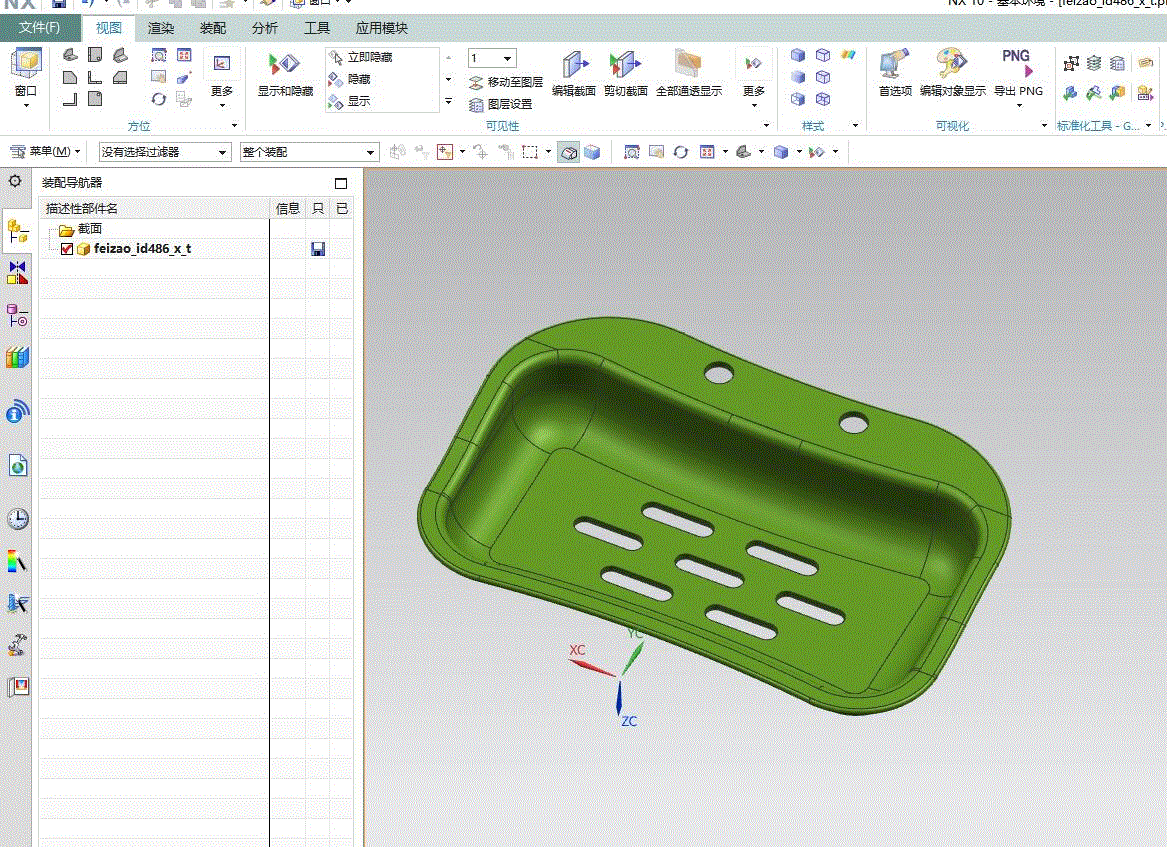This screenshot has height=847, width=1167.
Task: Select the 显示 show command
Action: (x=350, y=100)
